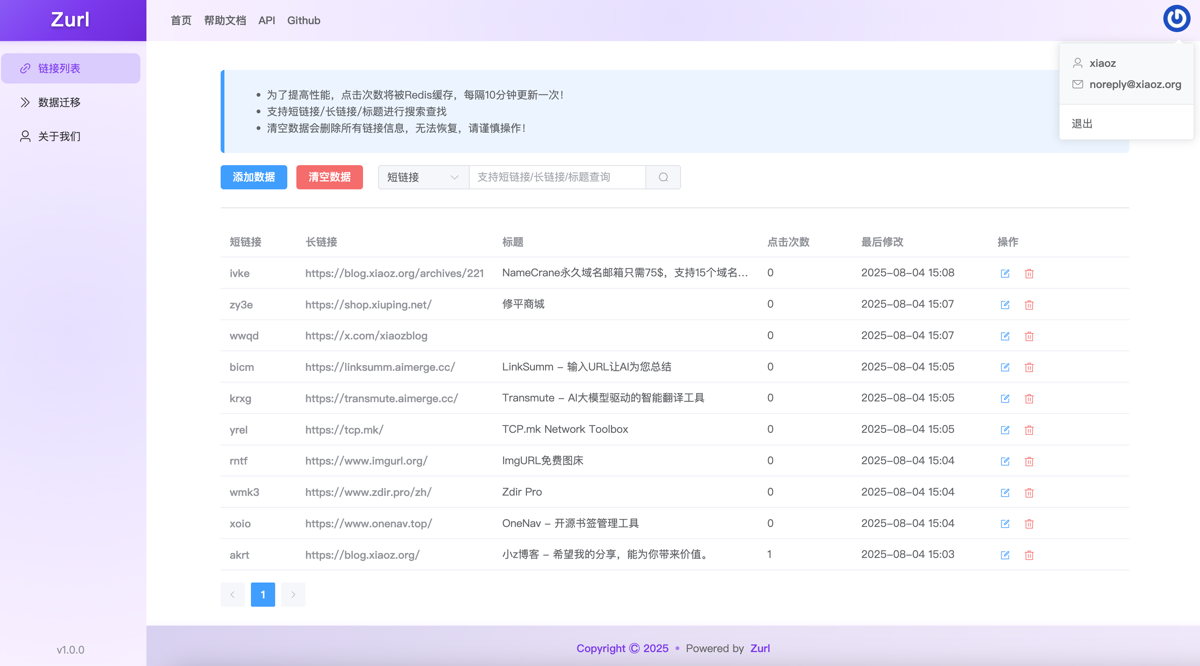This screenshot has height=666, width=1200.
Task: Delete the wmk3 Zdir Pro entry
Action: pos(1029,492)
